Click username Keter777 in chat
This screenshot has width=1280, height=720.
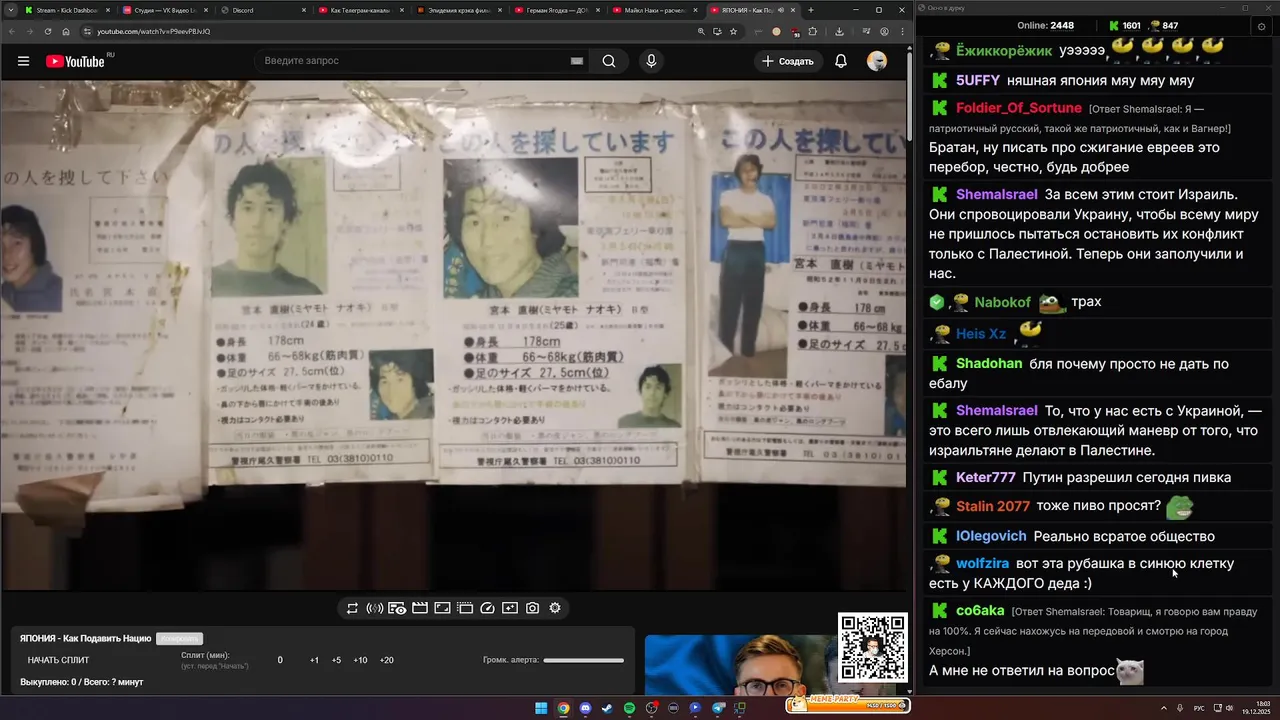pyautogui.click(x=986, y=477)
